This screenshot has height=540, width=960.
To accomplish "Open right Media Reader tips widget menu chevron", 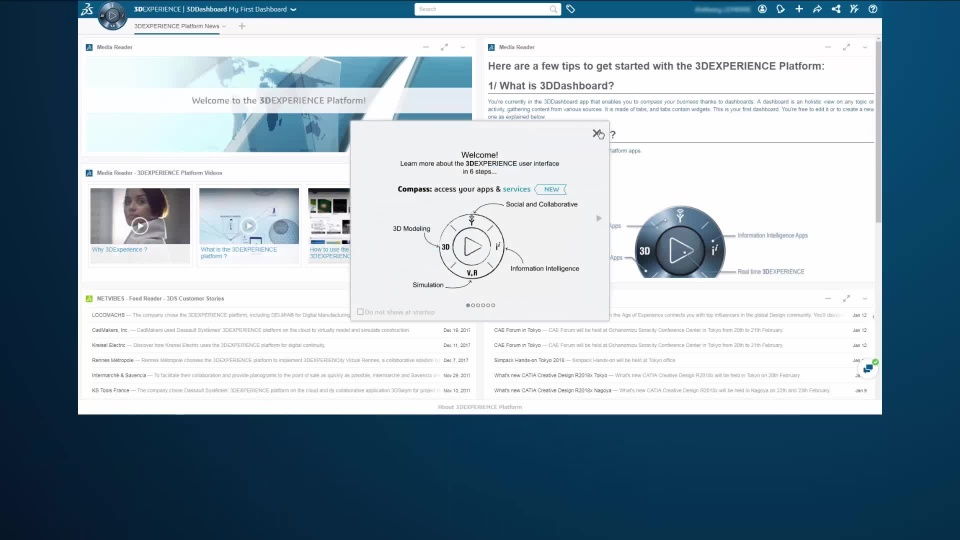I will pyautogui.click(x=864, y=47).
